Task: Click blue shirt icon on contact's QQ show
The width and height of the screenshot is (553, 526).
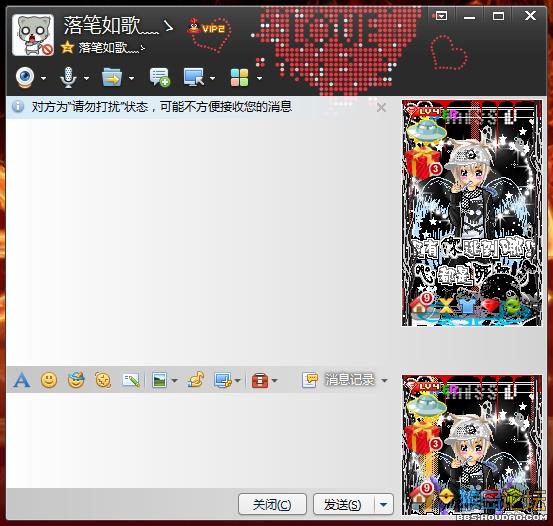Action: [x=468, y=306]
